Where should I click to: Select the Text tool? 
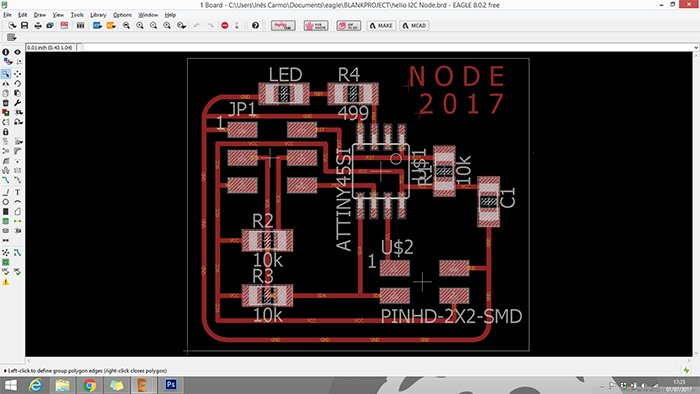click(17, 192)
